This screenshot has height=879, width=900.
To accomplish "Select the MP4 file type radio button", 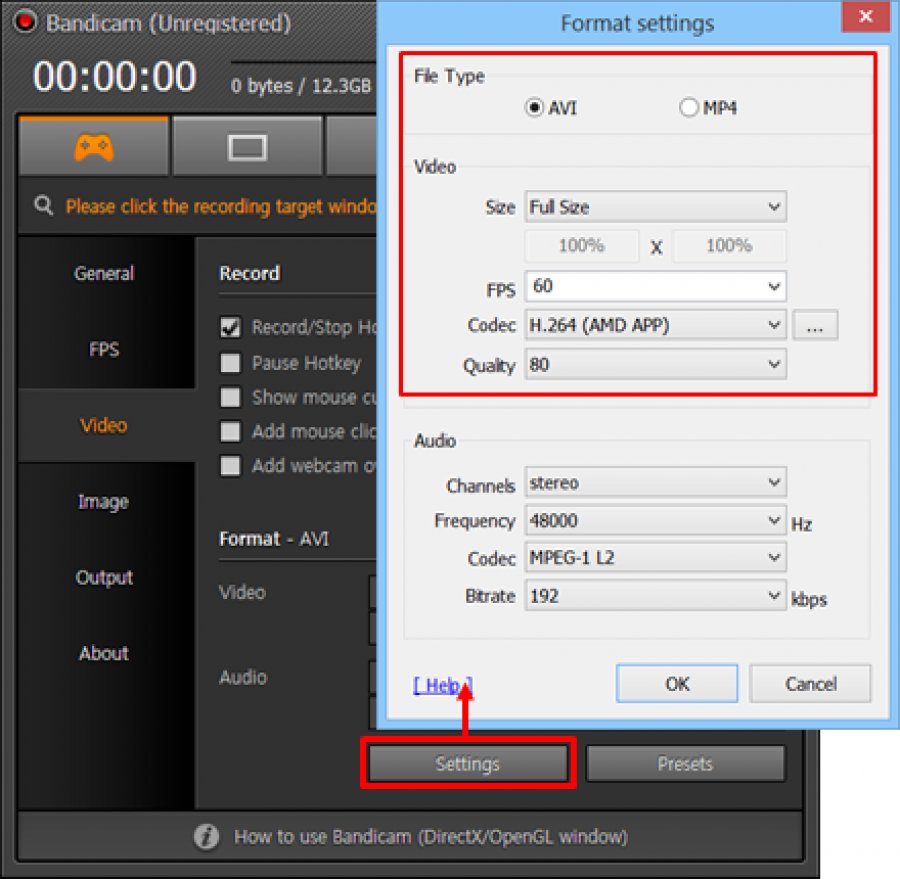I will pos(689,108).
